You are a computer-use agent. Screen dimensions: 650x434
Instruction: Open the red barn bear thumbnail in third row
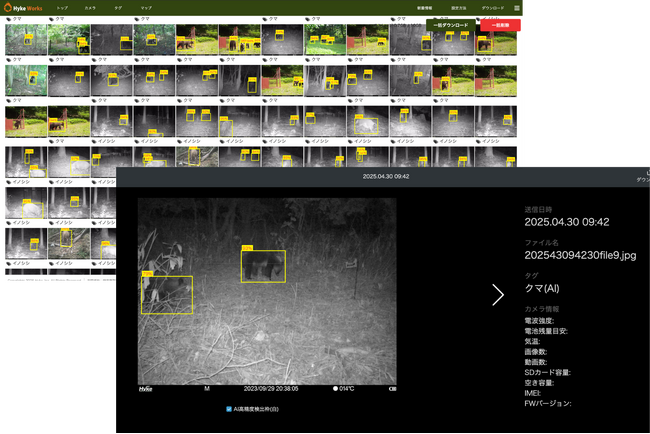25,121
